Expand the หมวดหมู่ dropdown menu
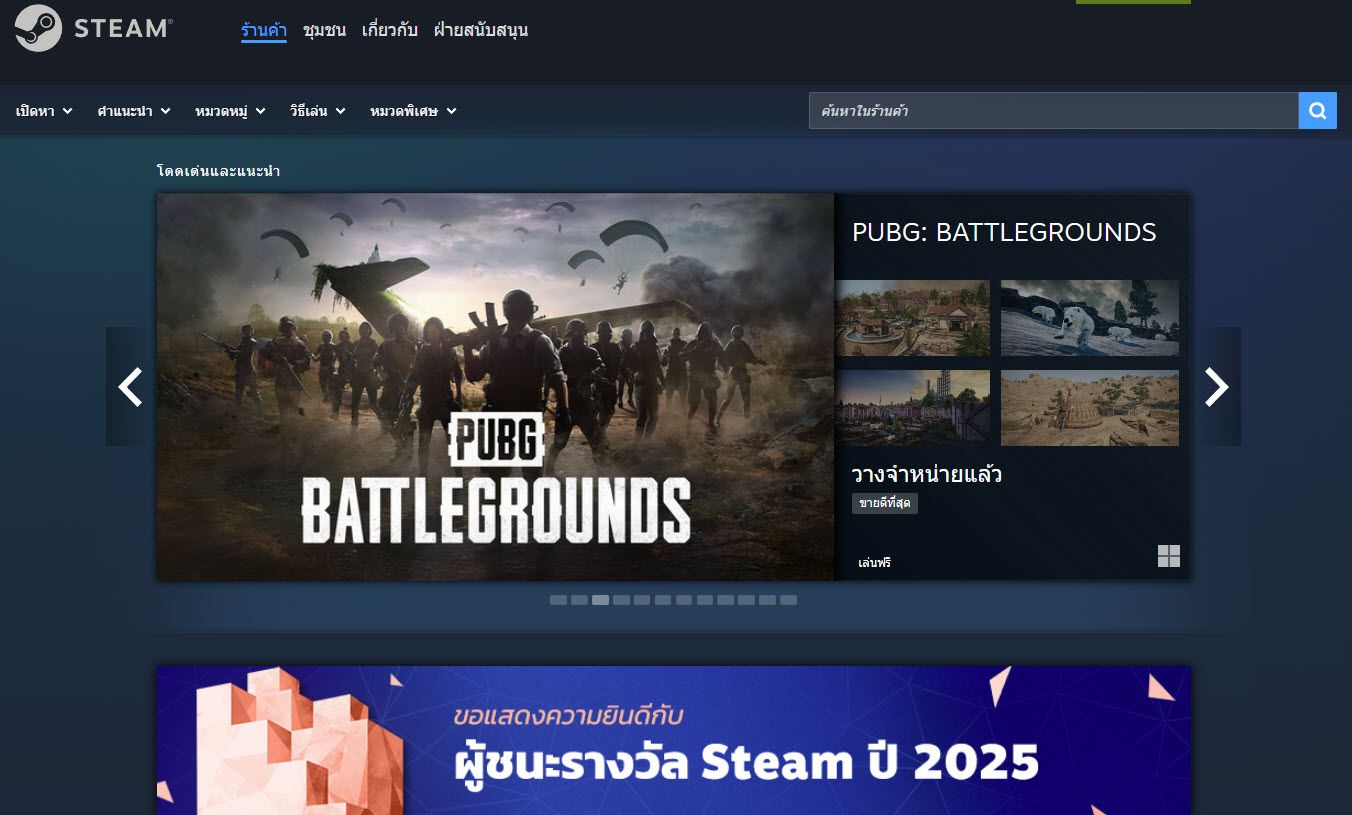 point(230,111)
